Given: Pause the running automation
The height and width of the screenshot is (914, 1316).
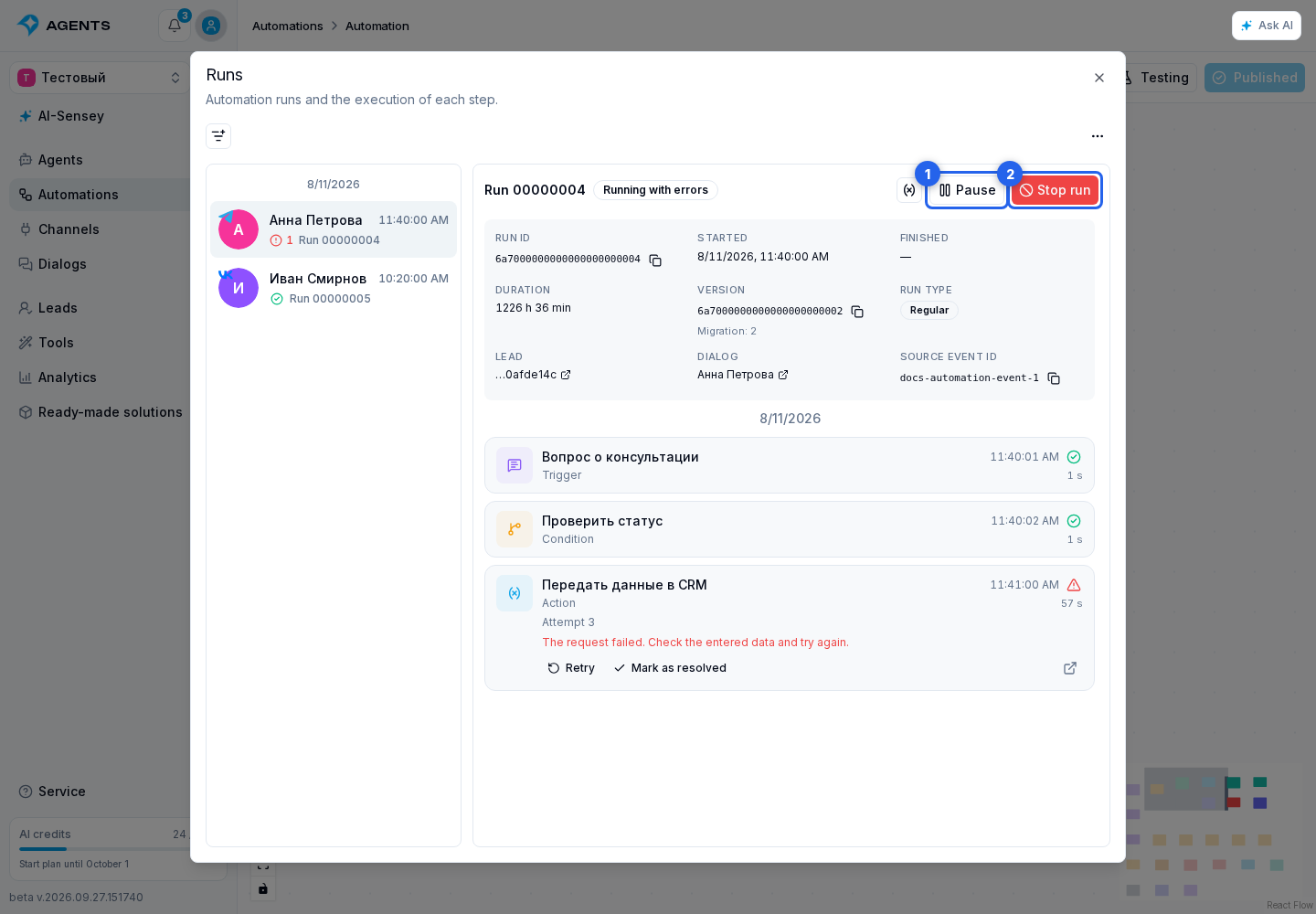Looking at the screenshot, I should coord(967,190).
